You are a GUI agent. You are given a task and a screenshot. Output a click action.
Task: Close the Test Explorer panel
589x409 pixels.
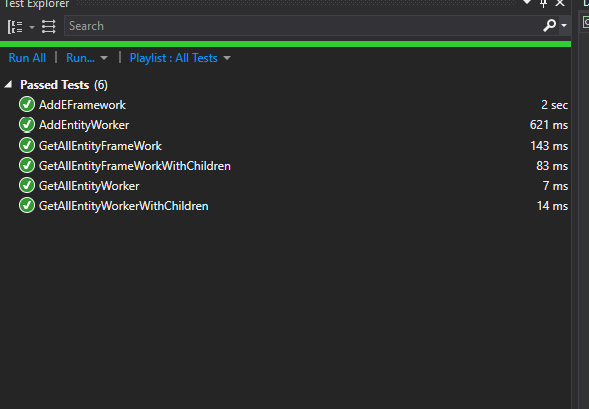[x=560, y=3]
